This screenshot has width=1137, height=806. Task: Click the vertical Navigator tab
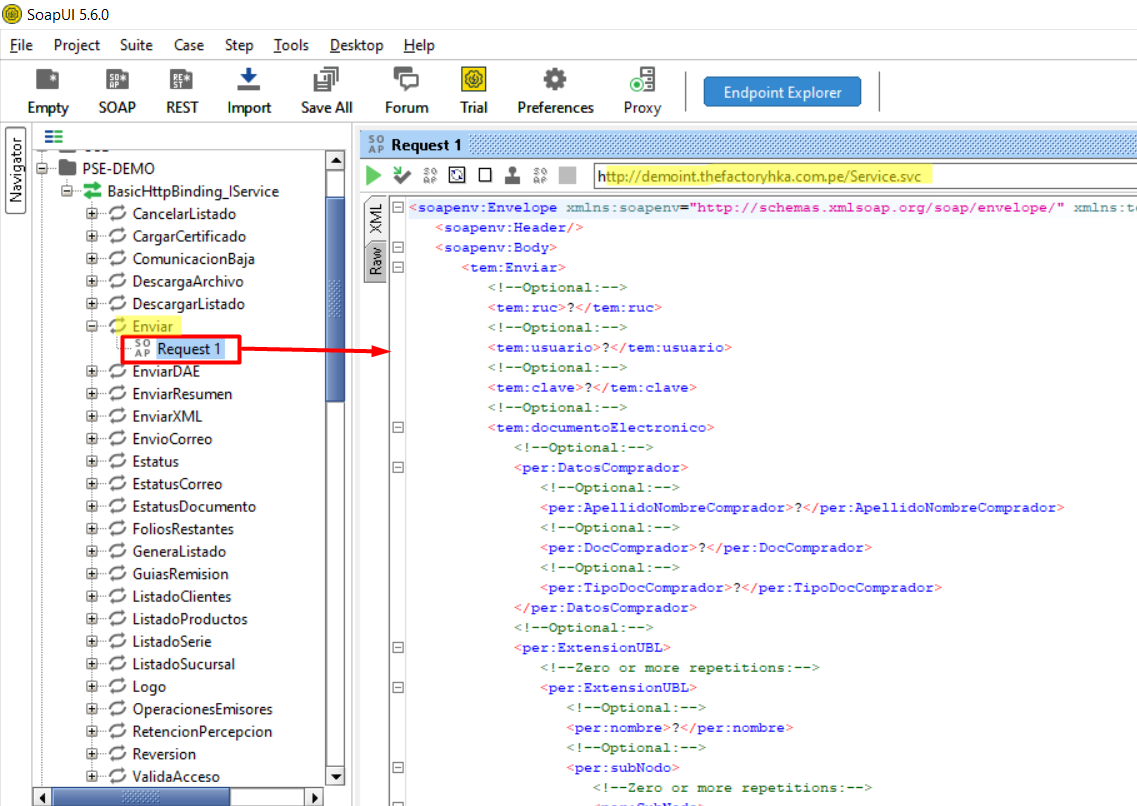tap(15, 171)
